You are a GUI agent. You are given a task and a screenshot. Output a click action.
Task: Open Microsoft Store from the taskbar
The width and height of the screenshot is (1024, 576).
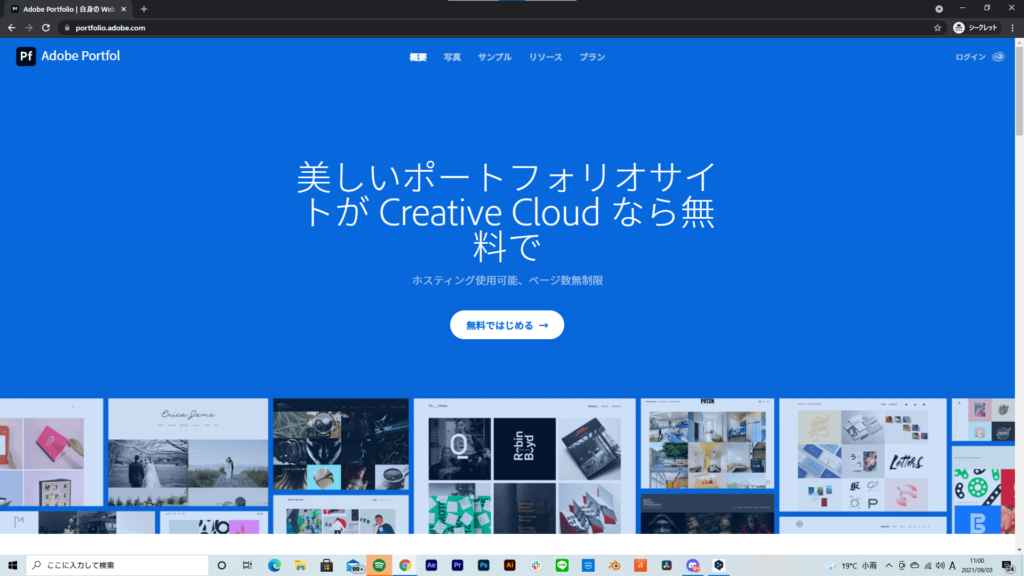327,566
